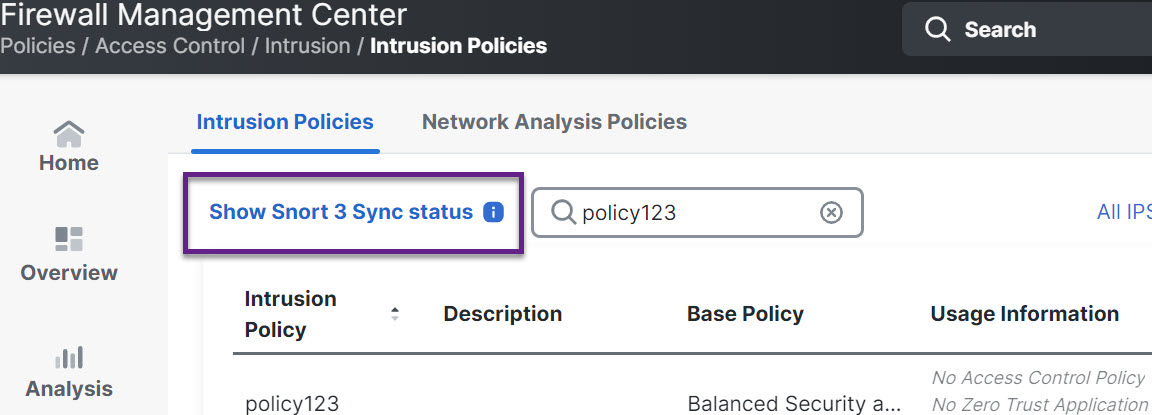Click the Access Control breadcrumb
1152x415 pixels.
[170, 46]
